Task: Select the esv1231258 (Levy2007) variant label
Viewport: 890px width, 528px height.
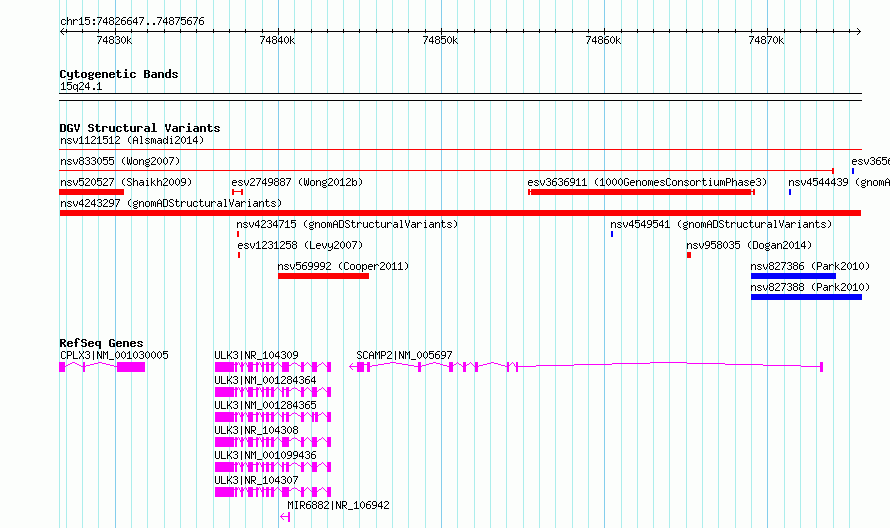Action: tap(300, 245)
